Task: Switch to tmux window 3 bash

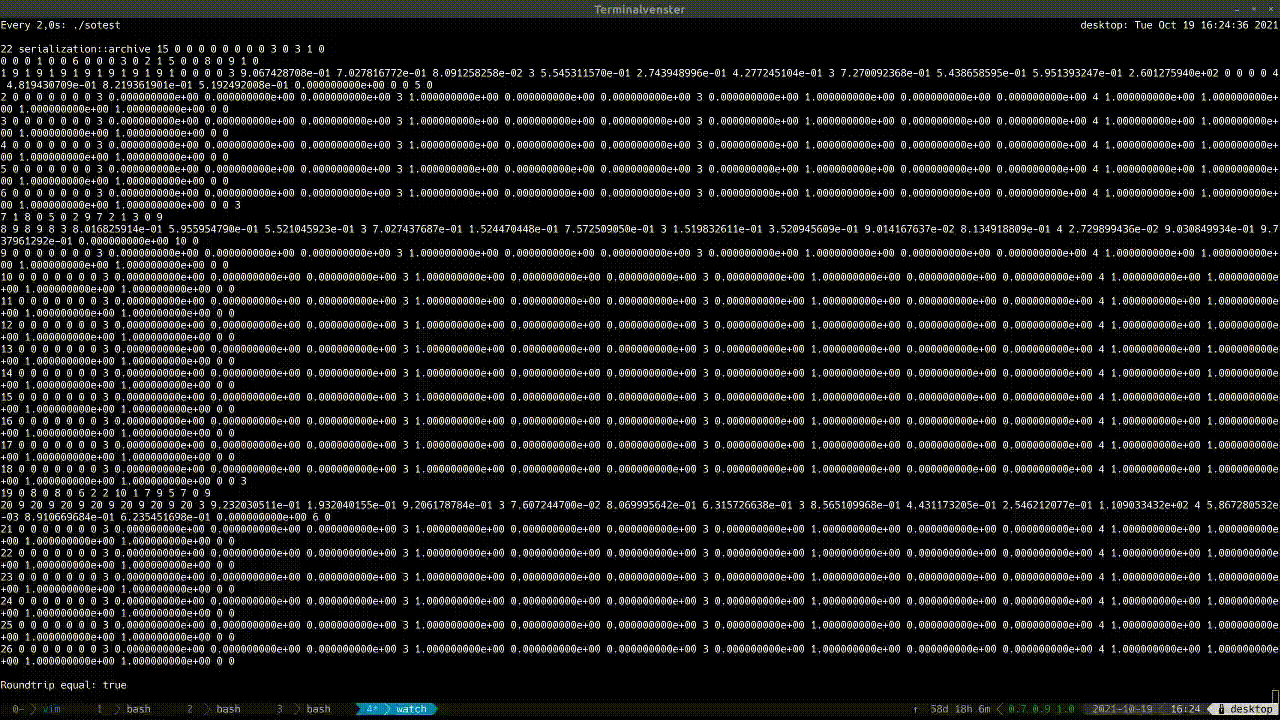Action: (x=304, y=709)
